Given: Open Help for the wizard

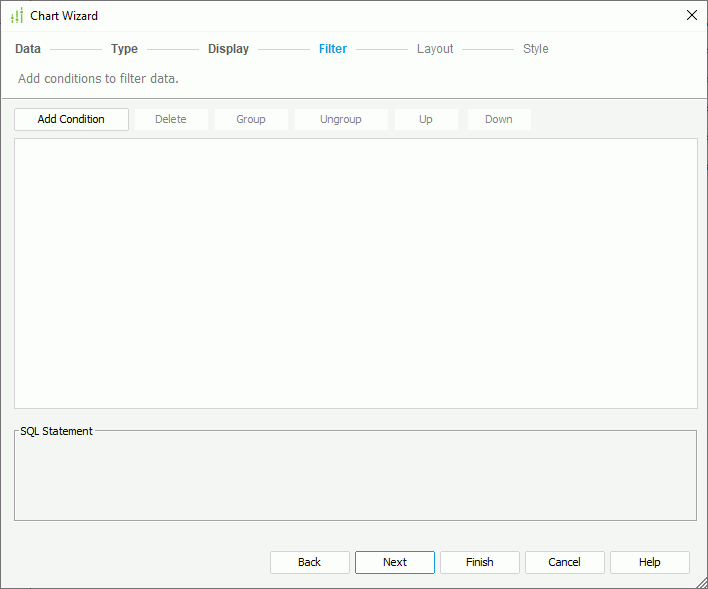Looking at the screenshot, I should click(650, 562).
